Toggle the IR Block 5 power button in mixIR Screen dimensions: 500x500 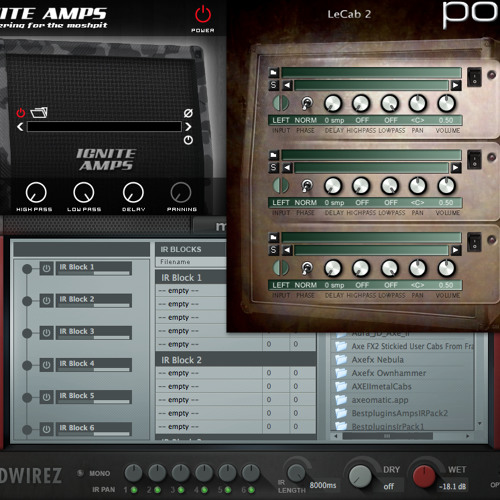click(46, 397)
